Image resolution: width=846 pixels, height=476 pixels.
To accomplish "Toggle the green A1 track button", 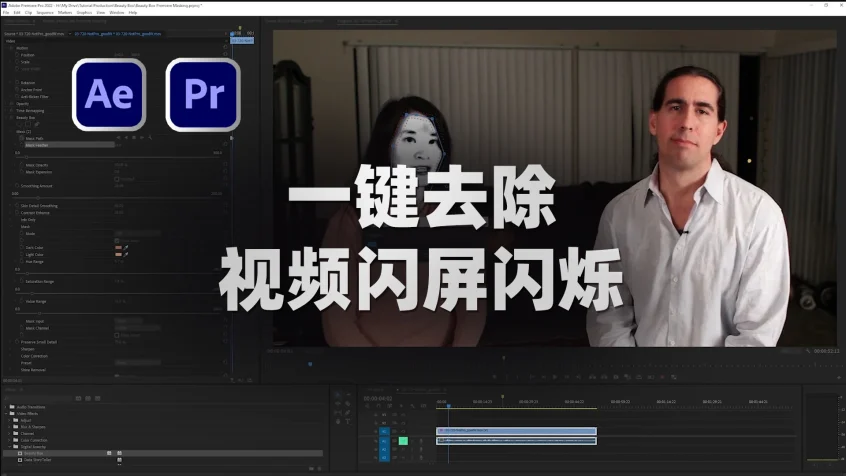I will [403, 441].
